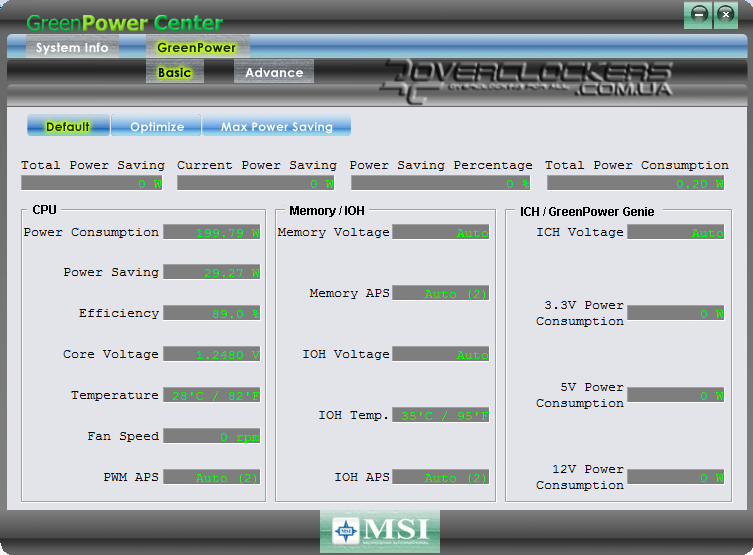The width and height of the screenshot is (753, 555).
Task: Click CPU Power Saving value 29.27 W
Action: pyautogui.click(x=212, y=272)
